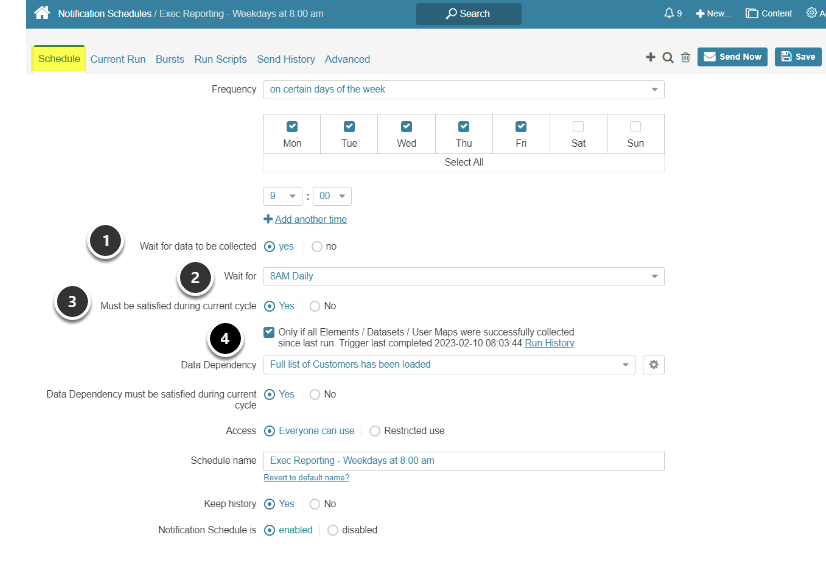The height and width of the screenshot is (576, 826).
Task: Disable the Wed day checkbox
Action: coord(406,126)
